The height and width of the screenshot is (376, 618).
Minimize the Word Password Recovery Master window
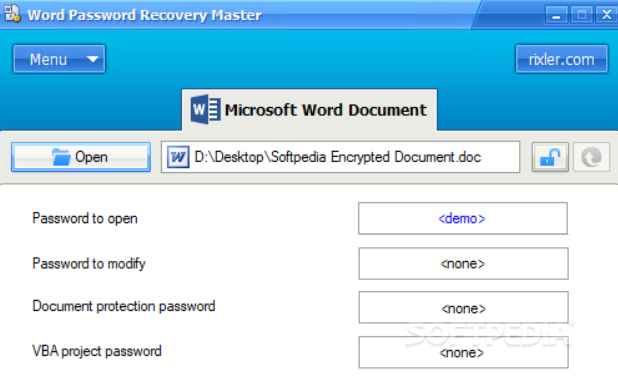556,15
